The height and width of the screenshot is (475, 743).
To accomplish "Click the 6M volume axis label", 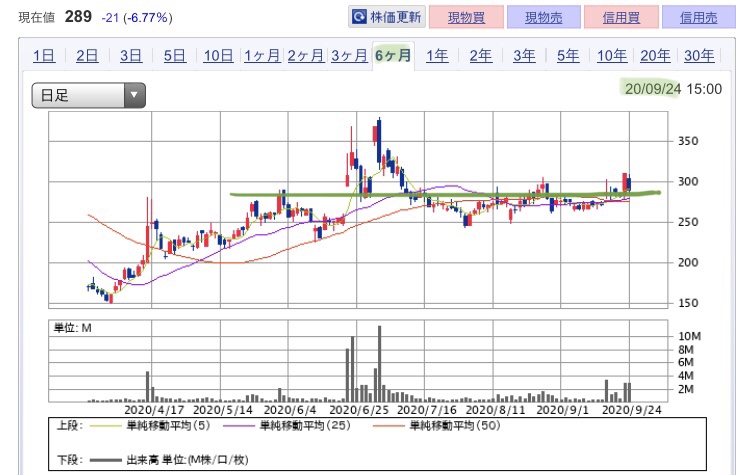I will click(x=686, y=363).
